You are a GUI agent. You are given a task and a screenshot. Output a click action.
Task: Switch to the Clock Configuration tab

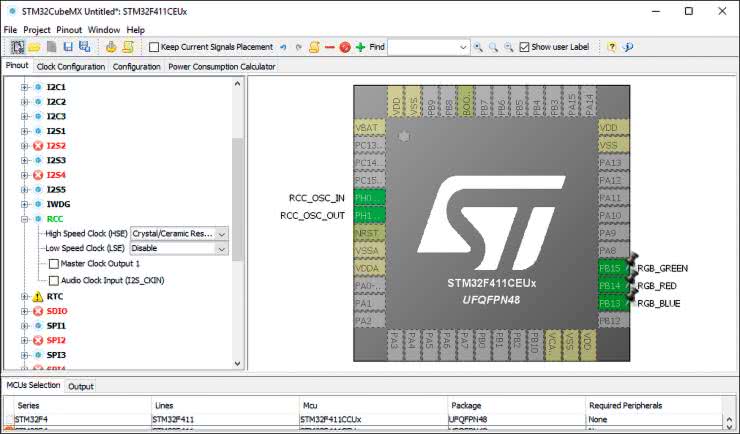(70, 67)
